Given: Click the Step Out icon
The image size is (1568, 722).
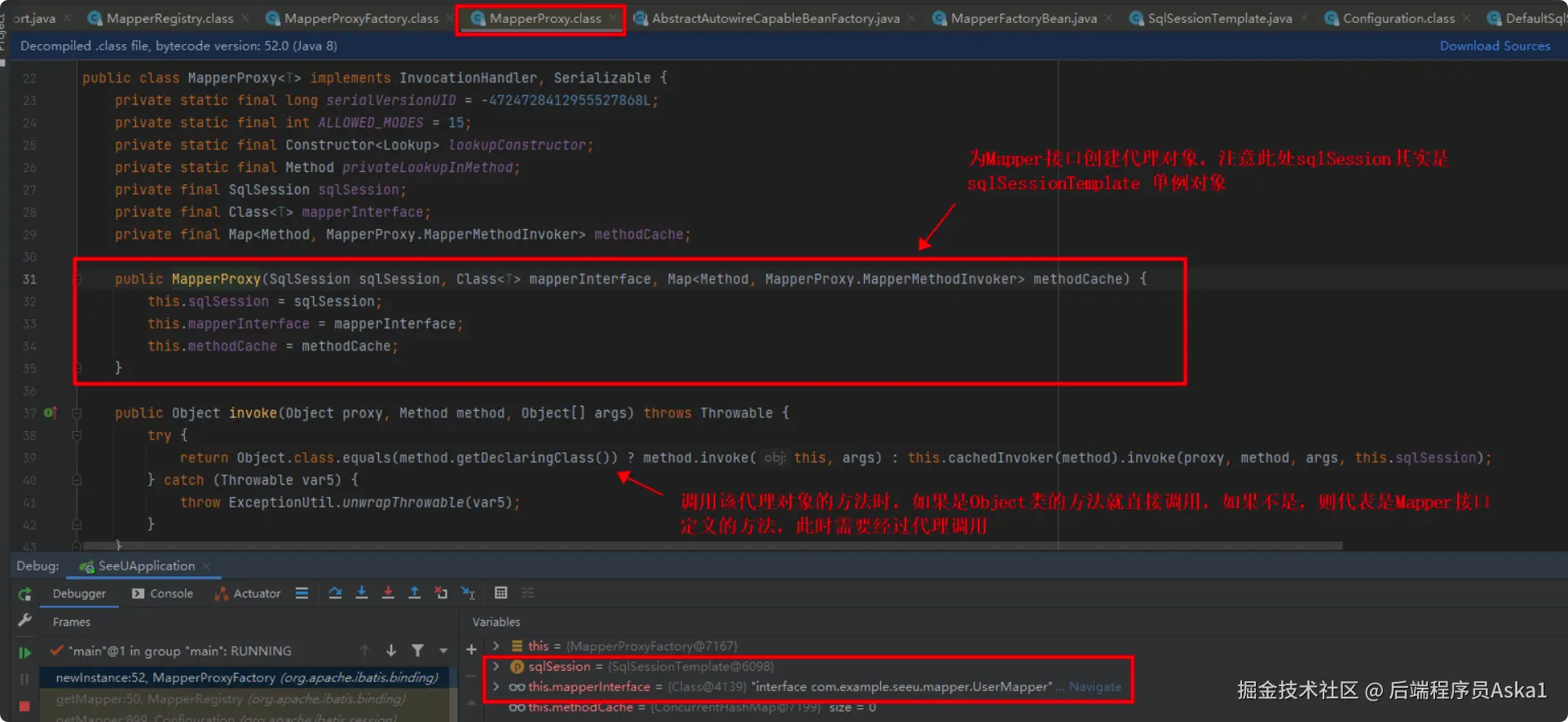Looking at the screenshot, I should click(414, 592).
